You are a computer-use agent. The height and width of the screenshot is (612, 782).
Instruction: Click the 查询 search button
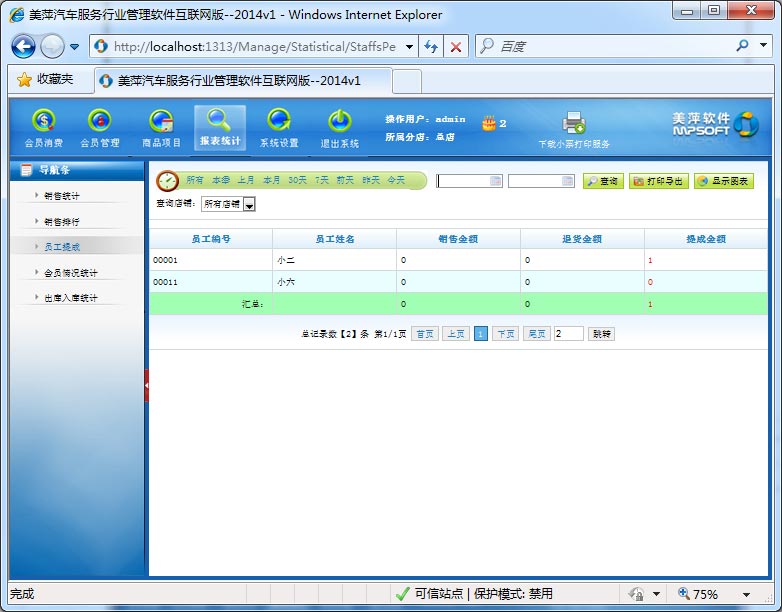[x=603, y=181]
